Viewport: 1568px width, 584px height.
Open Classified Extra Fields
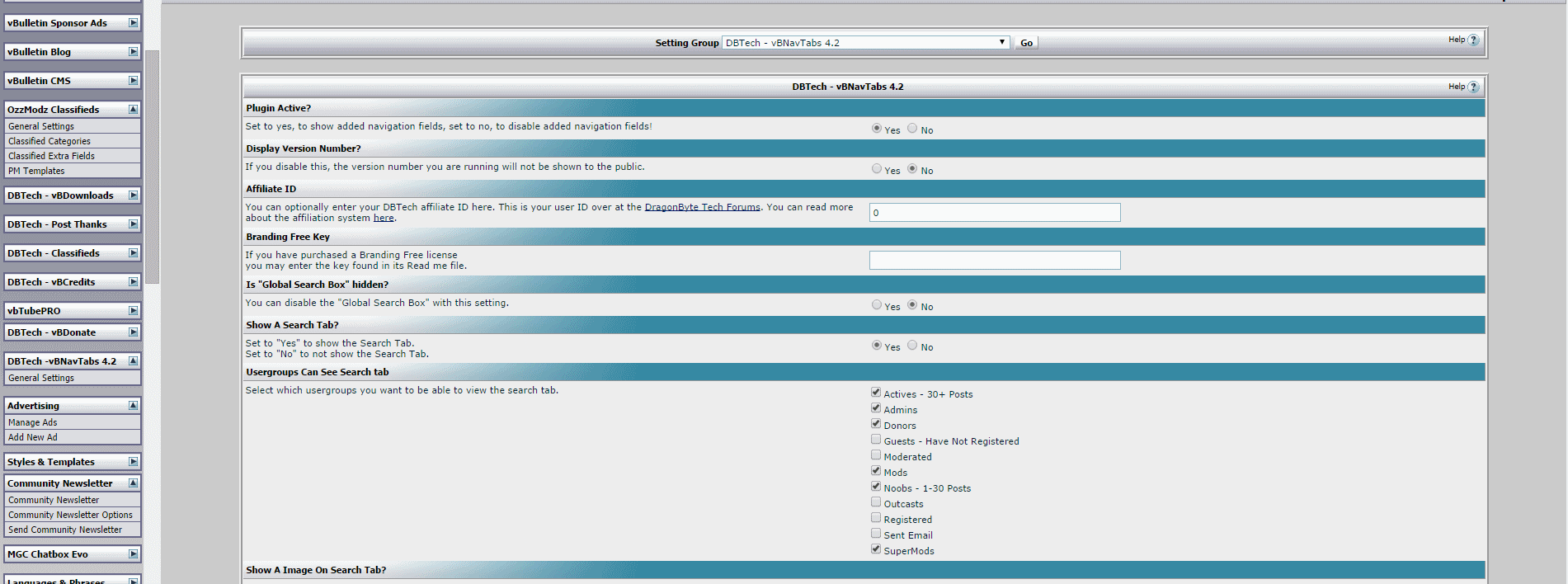(51, 156)
